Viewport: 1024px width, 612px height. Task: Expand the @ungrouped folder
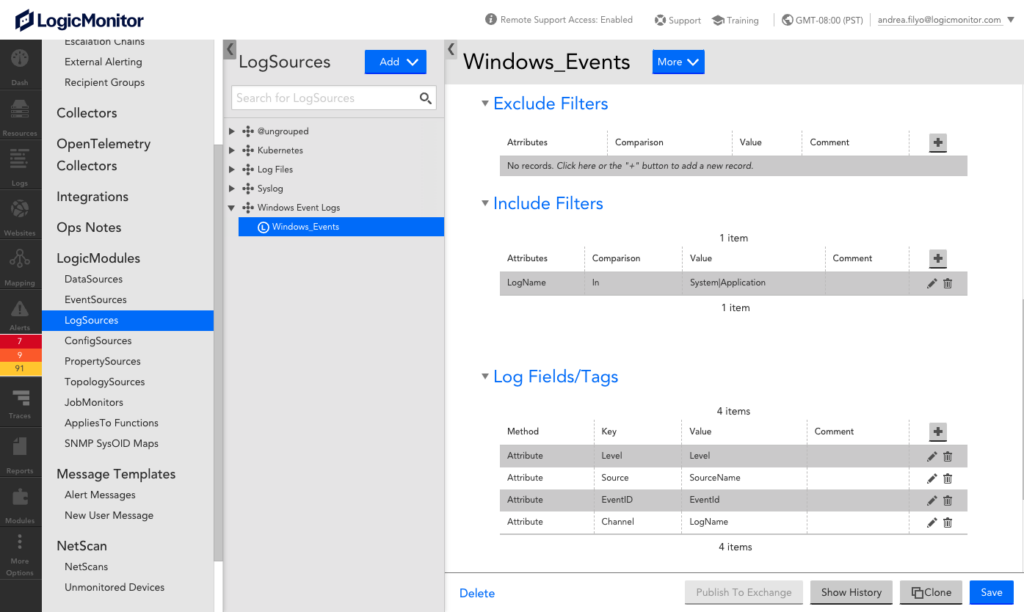231,131
